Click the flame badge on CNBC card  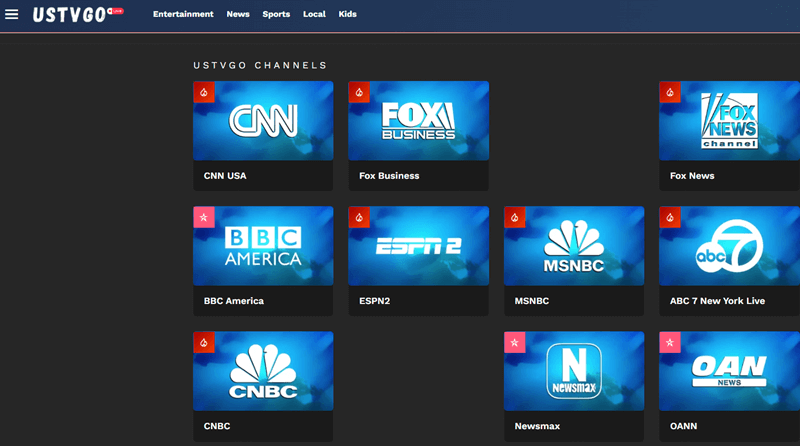tap(204, 343)
